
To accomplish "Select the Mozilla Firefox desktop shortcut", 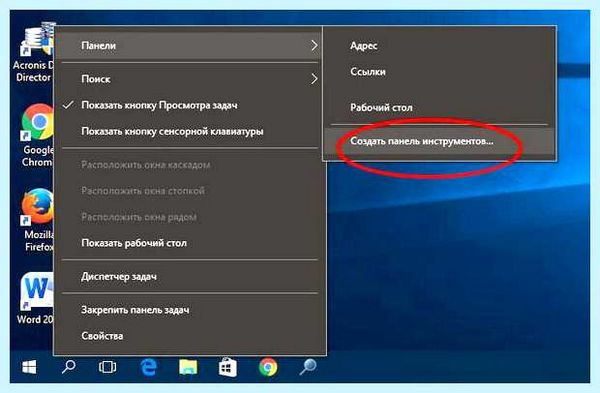I will point(38,220).
